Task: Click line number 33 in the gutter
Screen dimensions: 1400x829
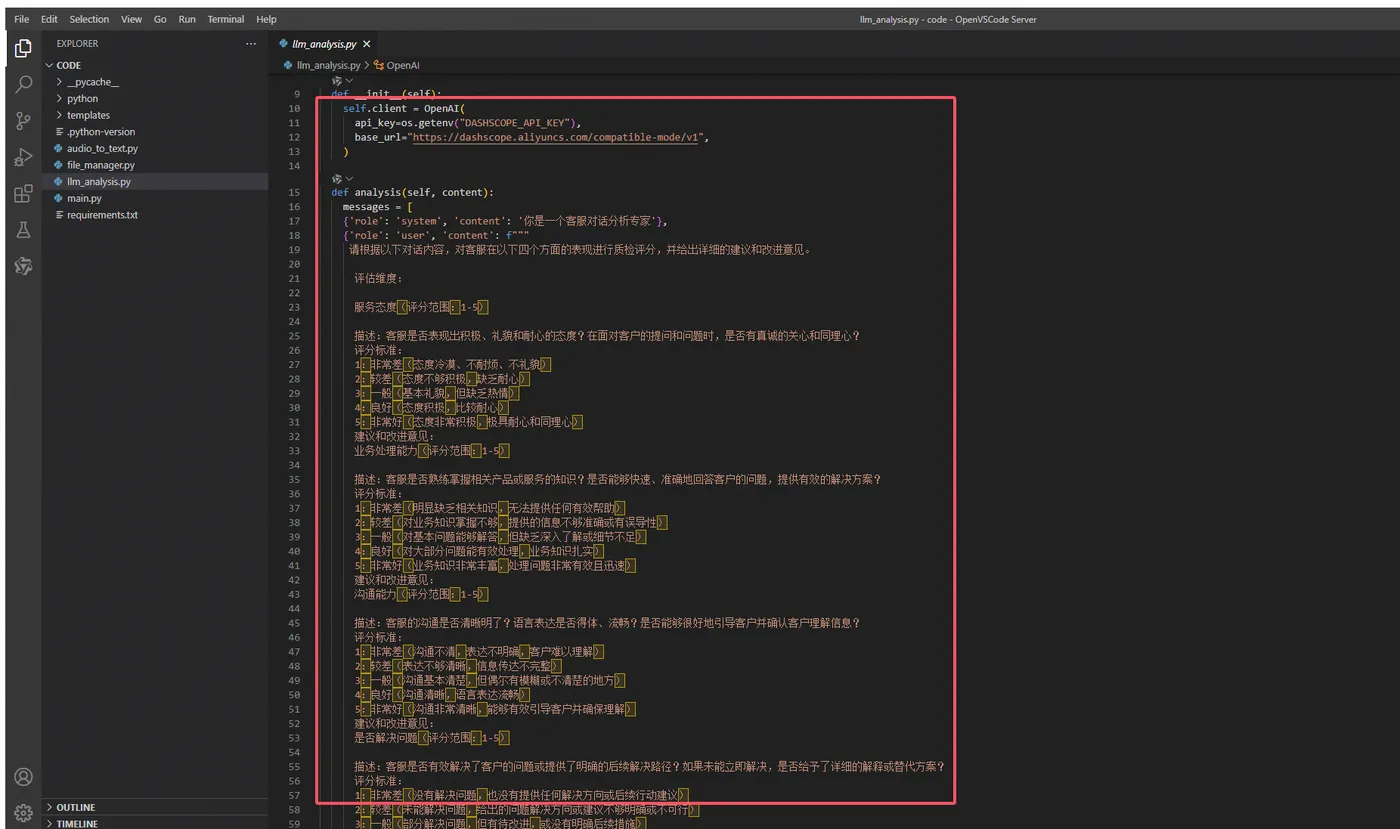Action: (293, 450)
